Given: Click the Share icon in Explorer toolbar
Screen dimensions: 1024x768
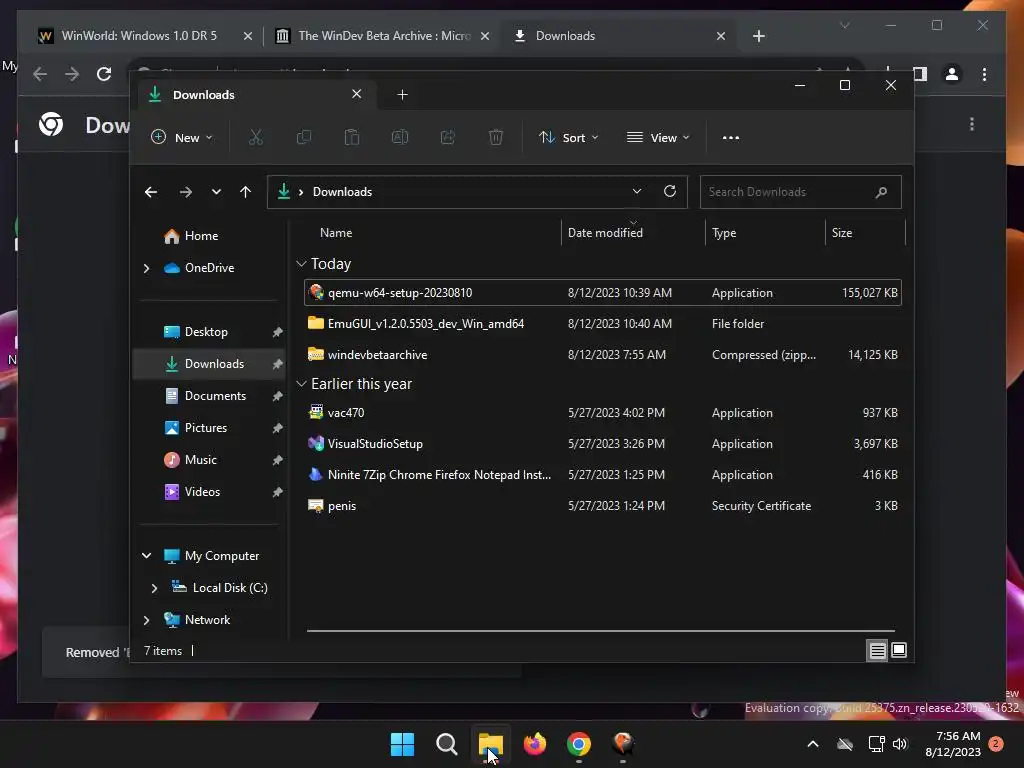Looking at the screenshot, I should coord(448,137).
